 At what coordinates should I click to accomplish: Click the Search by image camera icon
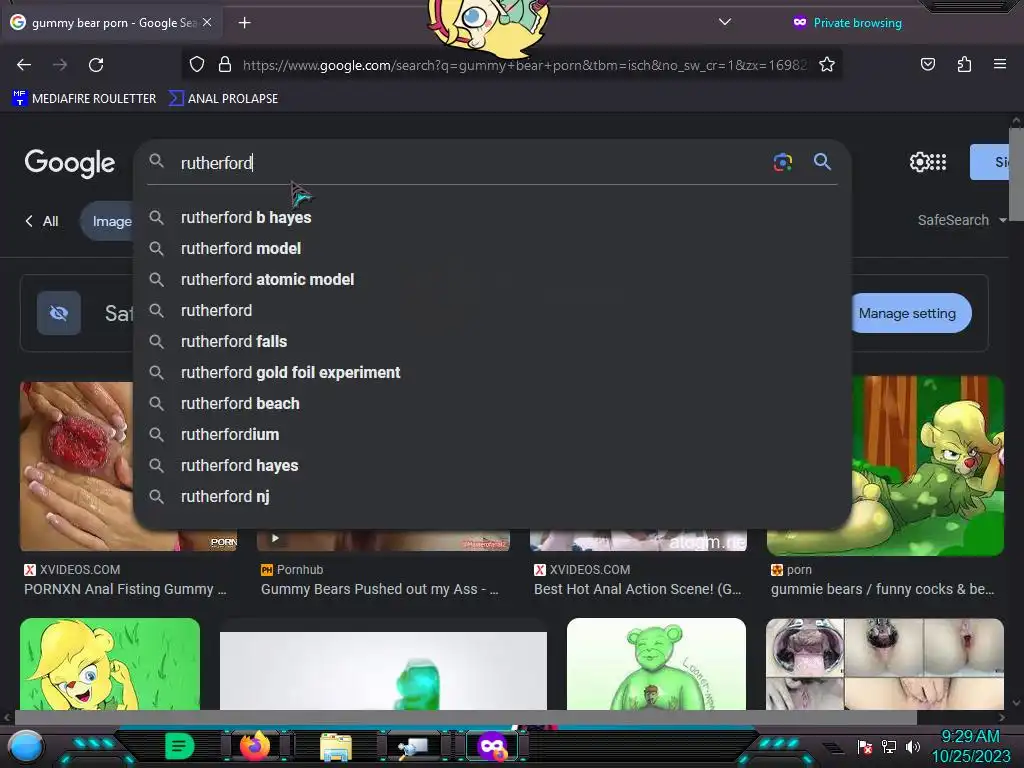782,162
